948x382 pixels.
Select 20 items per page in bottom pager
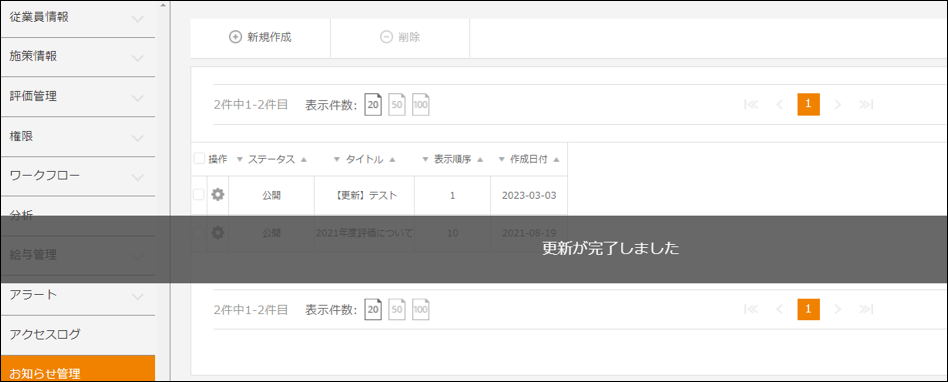click(x=374, y=309)
